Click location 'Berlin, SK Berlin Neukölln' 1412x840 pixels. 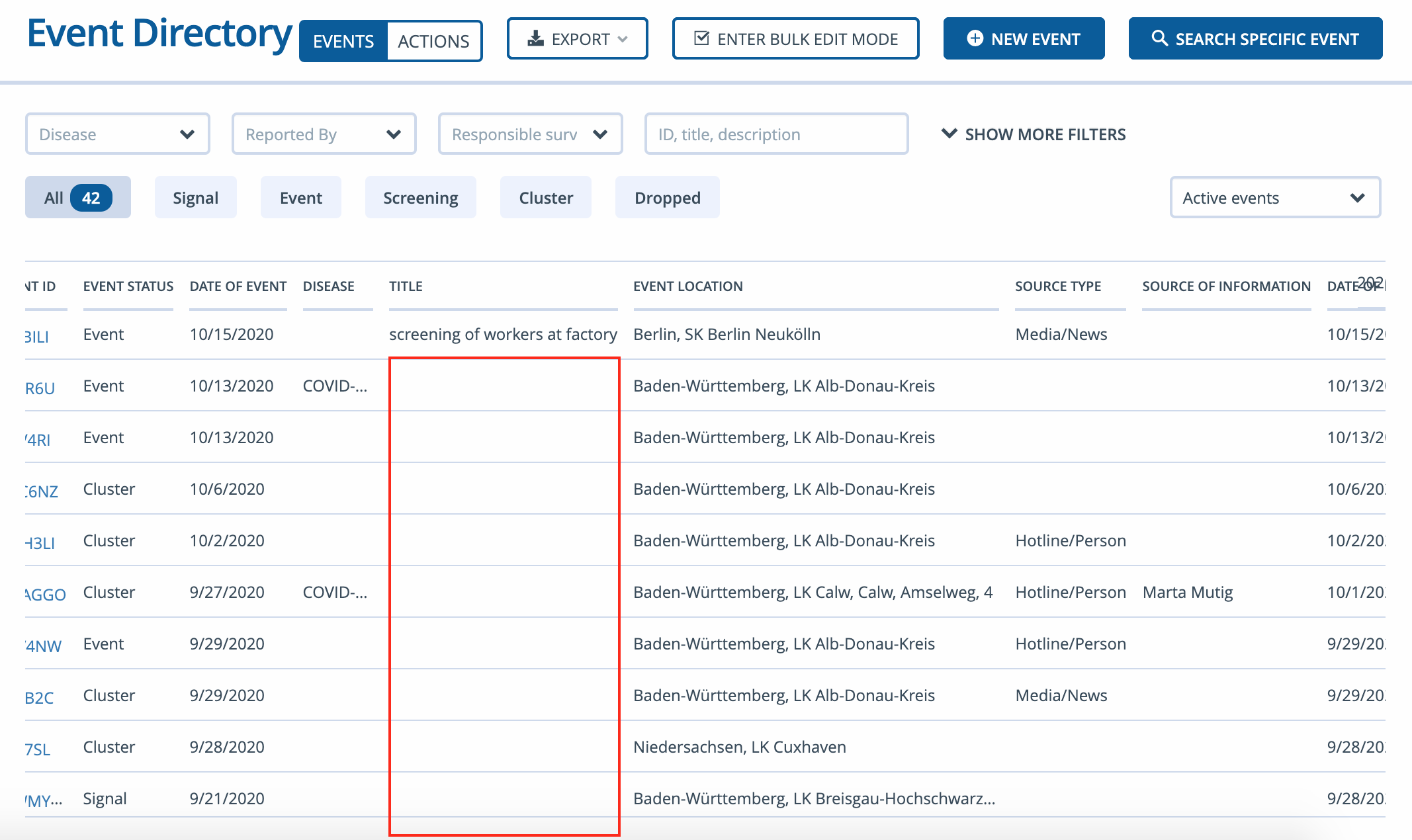(727, 334)
